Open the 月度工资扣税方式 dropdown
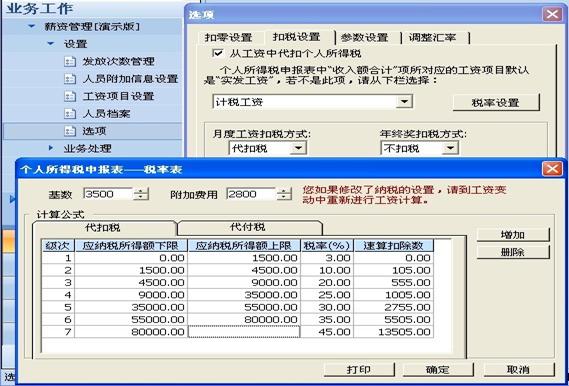This screenshot has height=386, width=569. coord(298,148)
